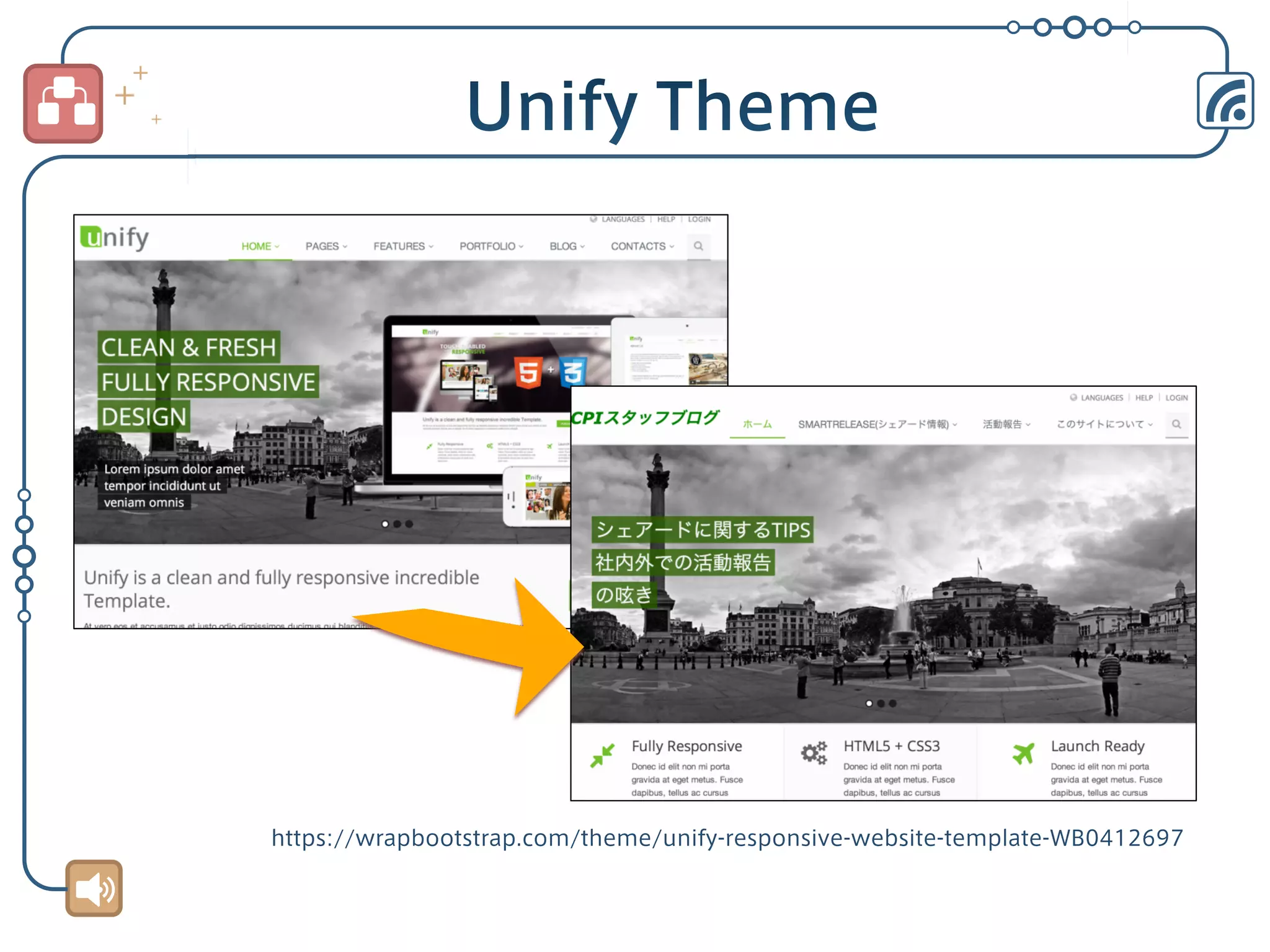Click the シェアードに関するTIPS caption
1270x952 pixels.
click(x=703, y=530)
